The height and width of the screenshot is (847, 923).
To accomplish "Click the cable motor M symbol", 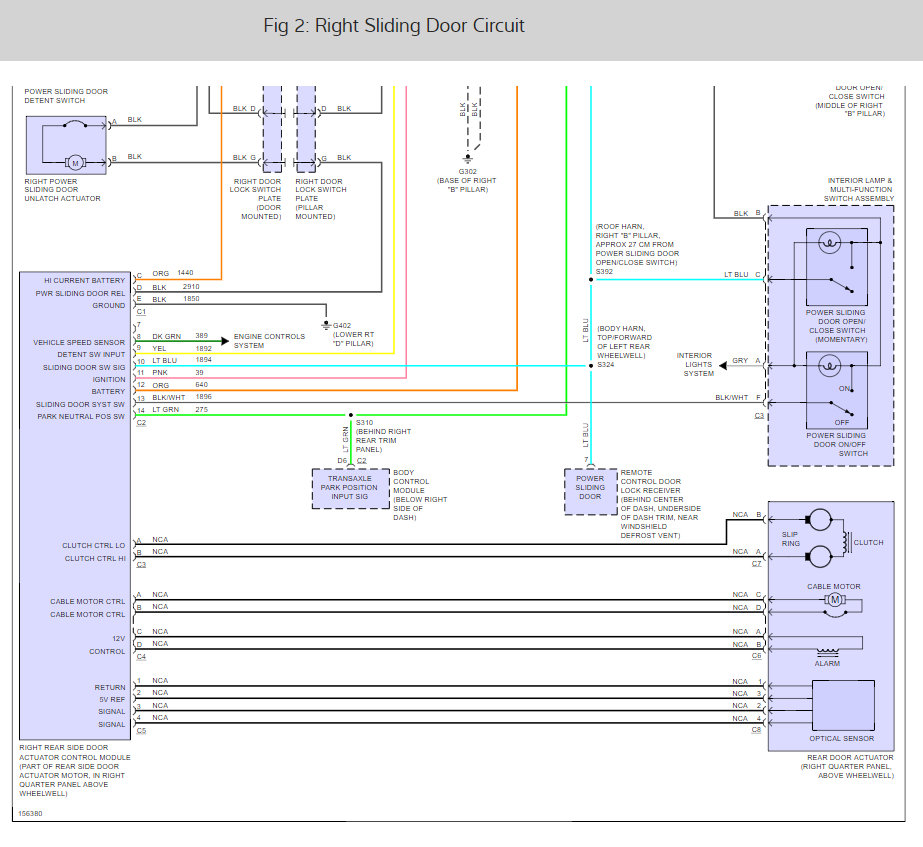I will click(834, 600).
